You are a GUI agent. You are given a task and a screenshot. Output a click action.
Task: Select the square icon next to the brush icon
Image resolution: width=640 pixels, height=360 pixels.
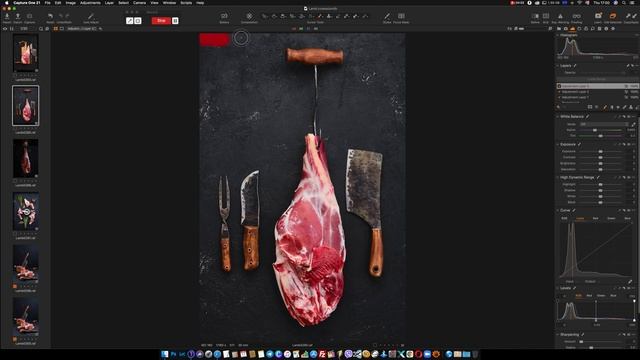click(138, 21)
